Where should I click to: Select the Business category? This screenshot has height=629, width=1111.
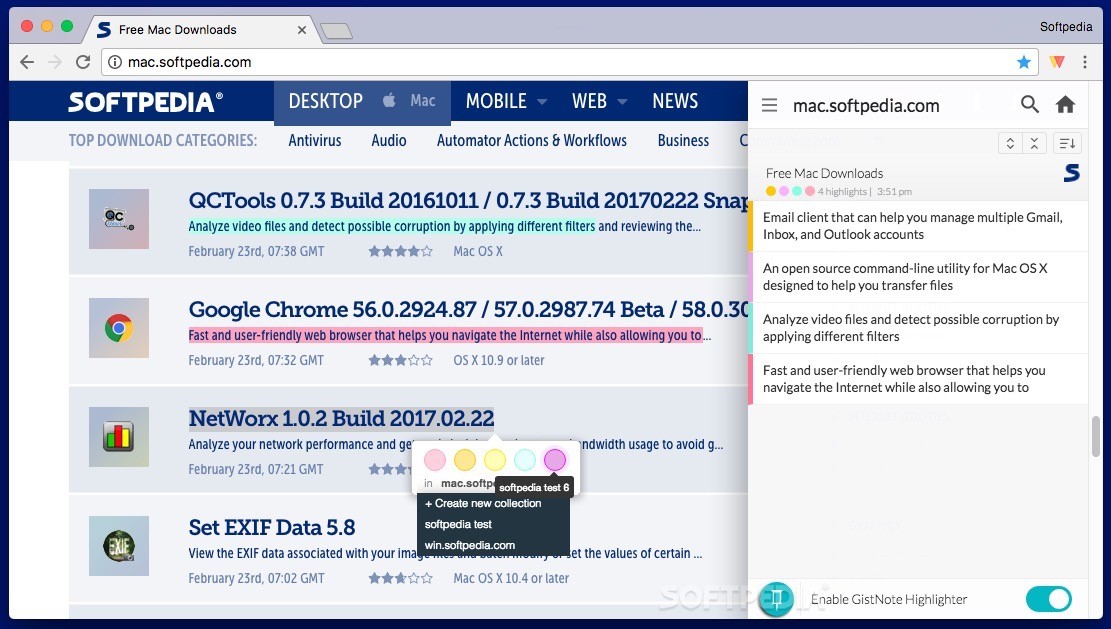683,140
